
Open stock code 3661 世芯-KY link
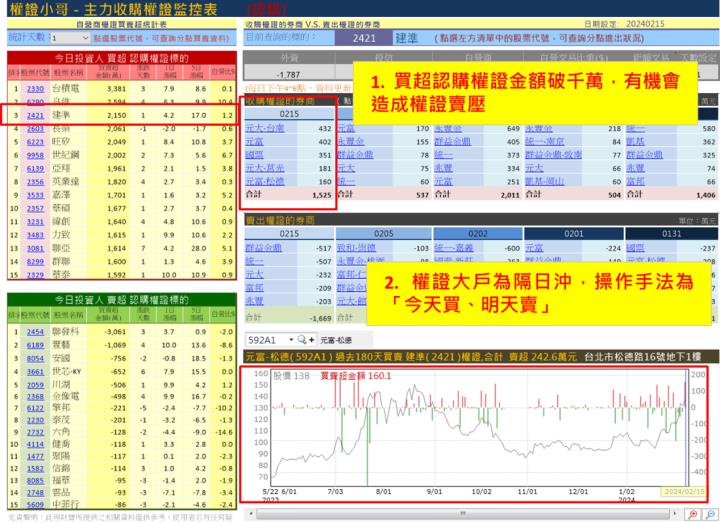coord(35,371)
